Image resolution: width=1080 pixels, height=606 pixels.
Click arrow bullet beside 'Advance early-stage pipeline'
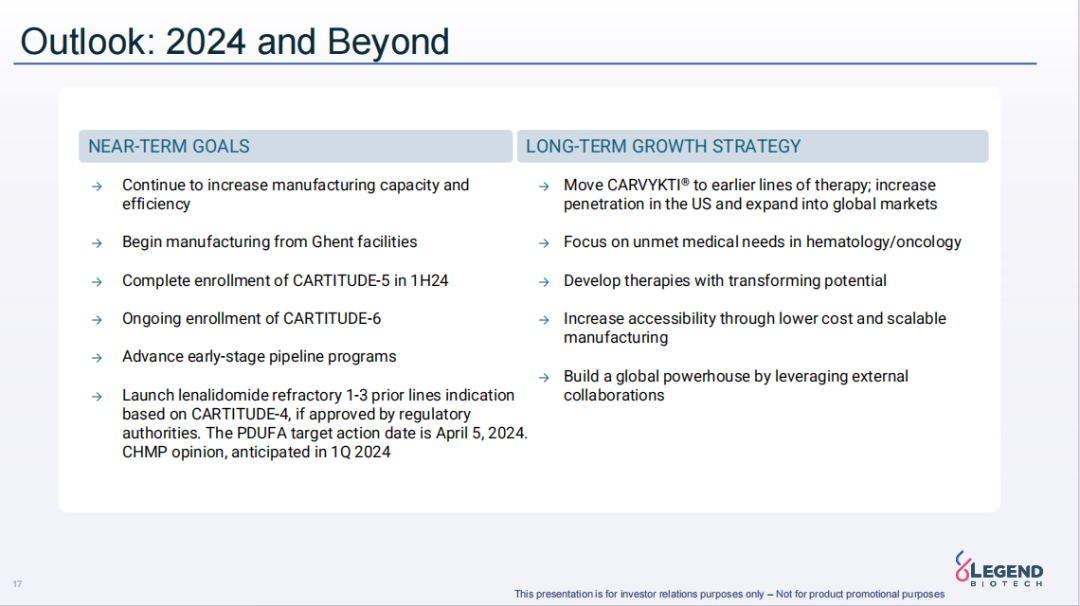[x=97, y=357]
